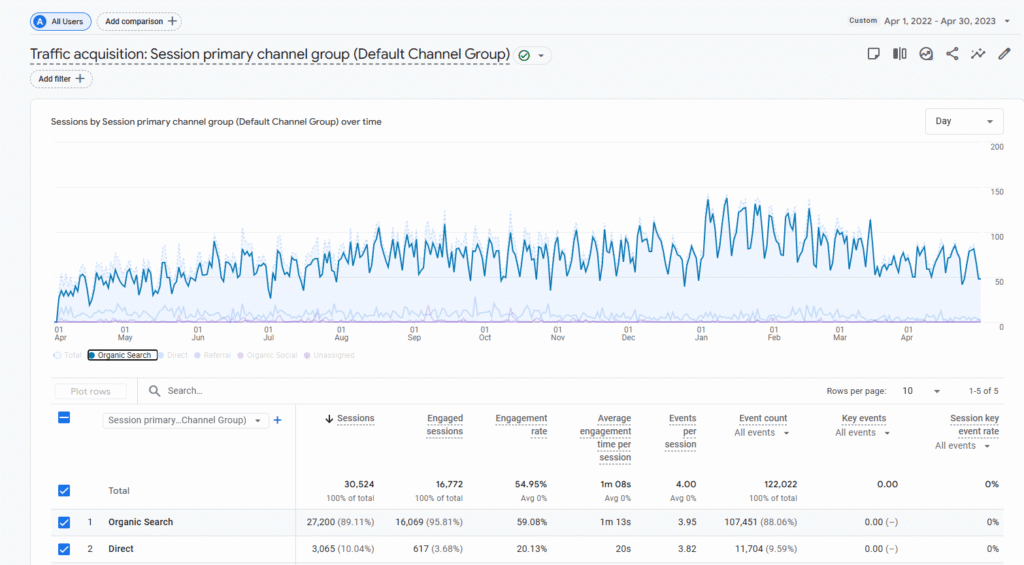The image size is (1024, 565).
Task: Click the Add comparison button
Action: coord(139,22)
